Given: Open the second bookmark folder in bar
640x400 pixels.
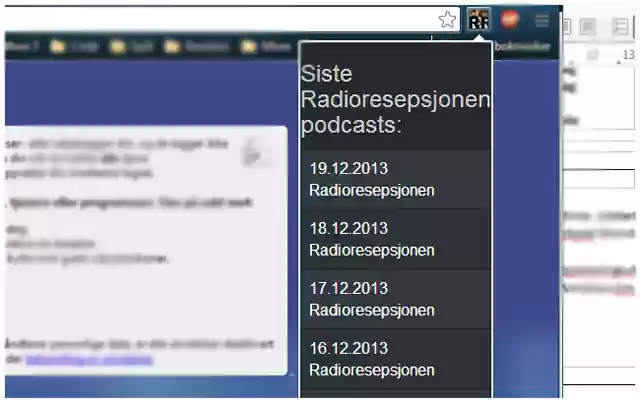Looking at the screenshot, I should click(131, 47).
